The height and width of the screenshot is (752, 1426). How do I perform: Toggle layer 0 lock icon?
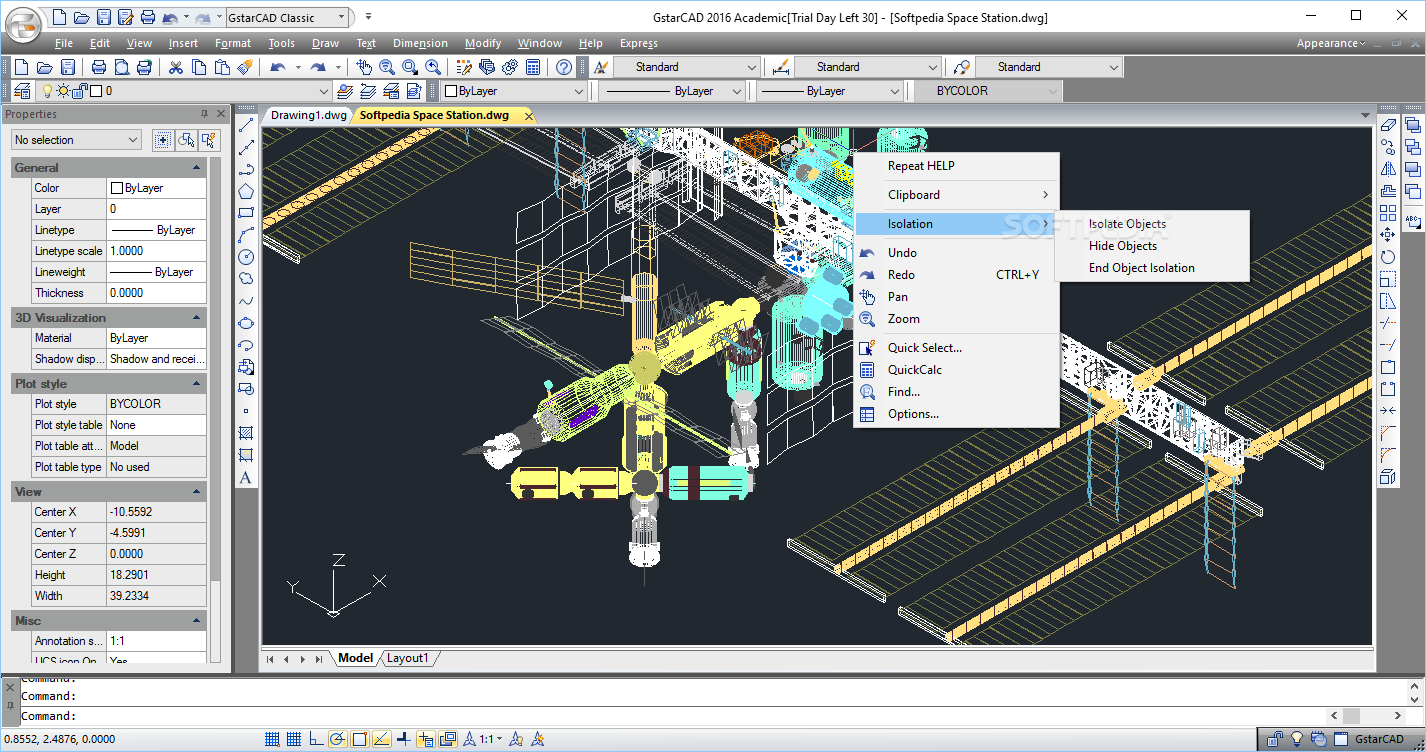coord(81,91)
